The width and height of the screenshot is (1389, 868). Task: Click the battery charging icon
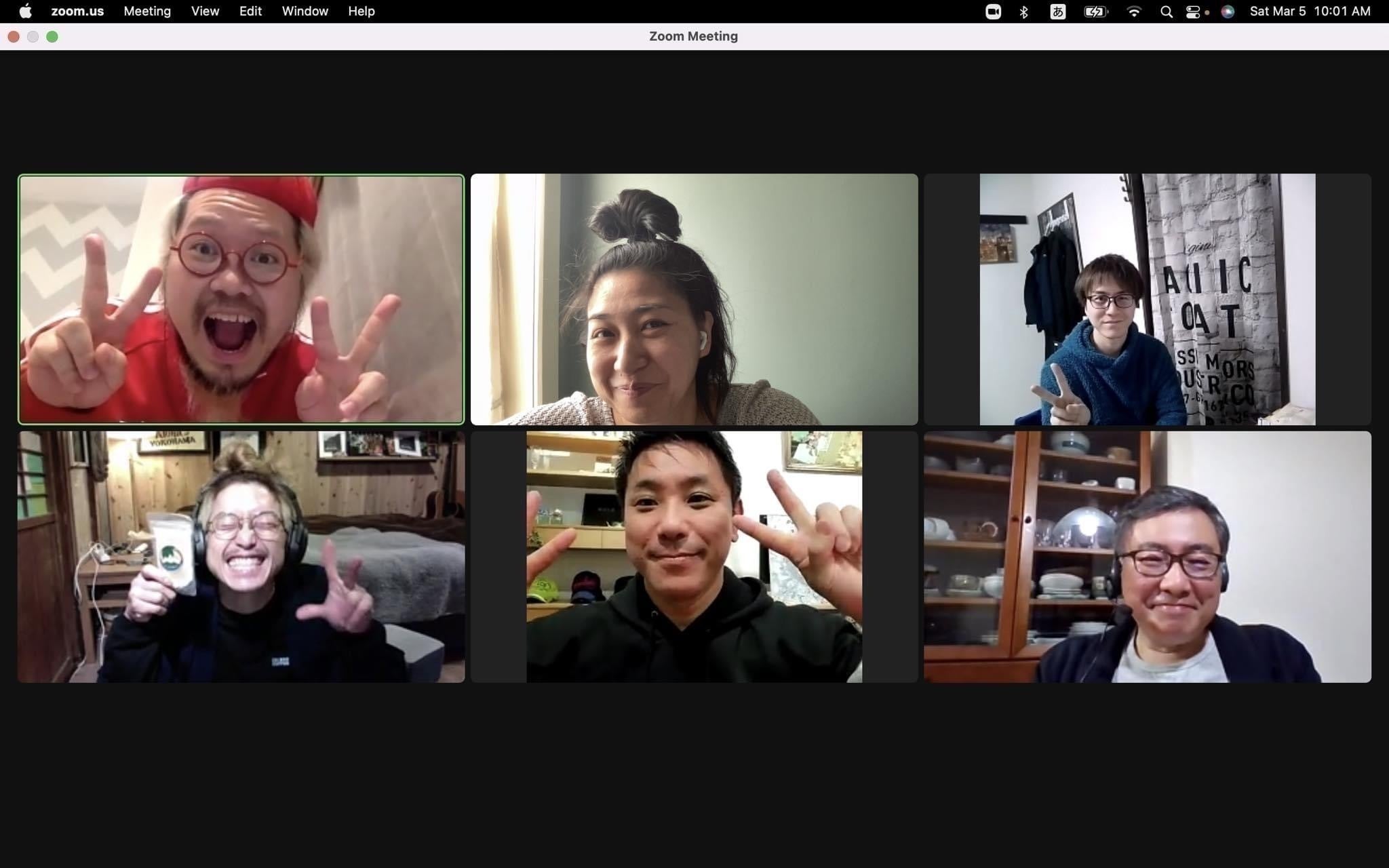[1095, 12]
